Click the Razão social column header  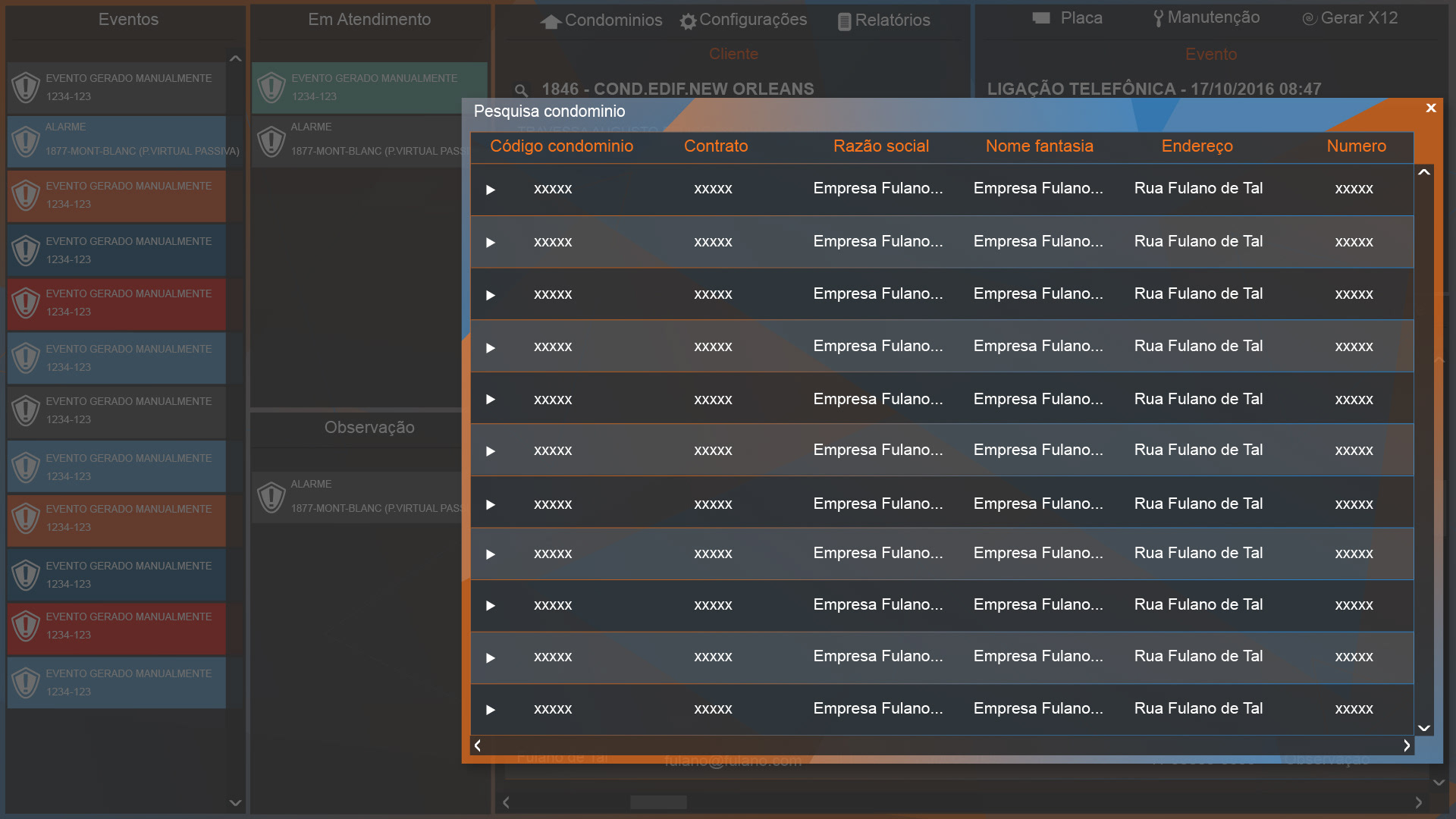(881, 146)
